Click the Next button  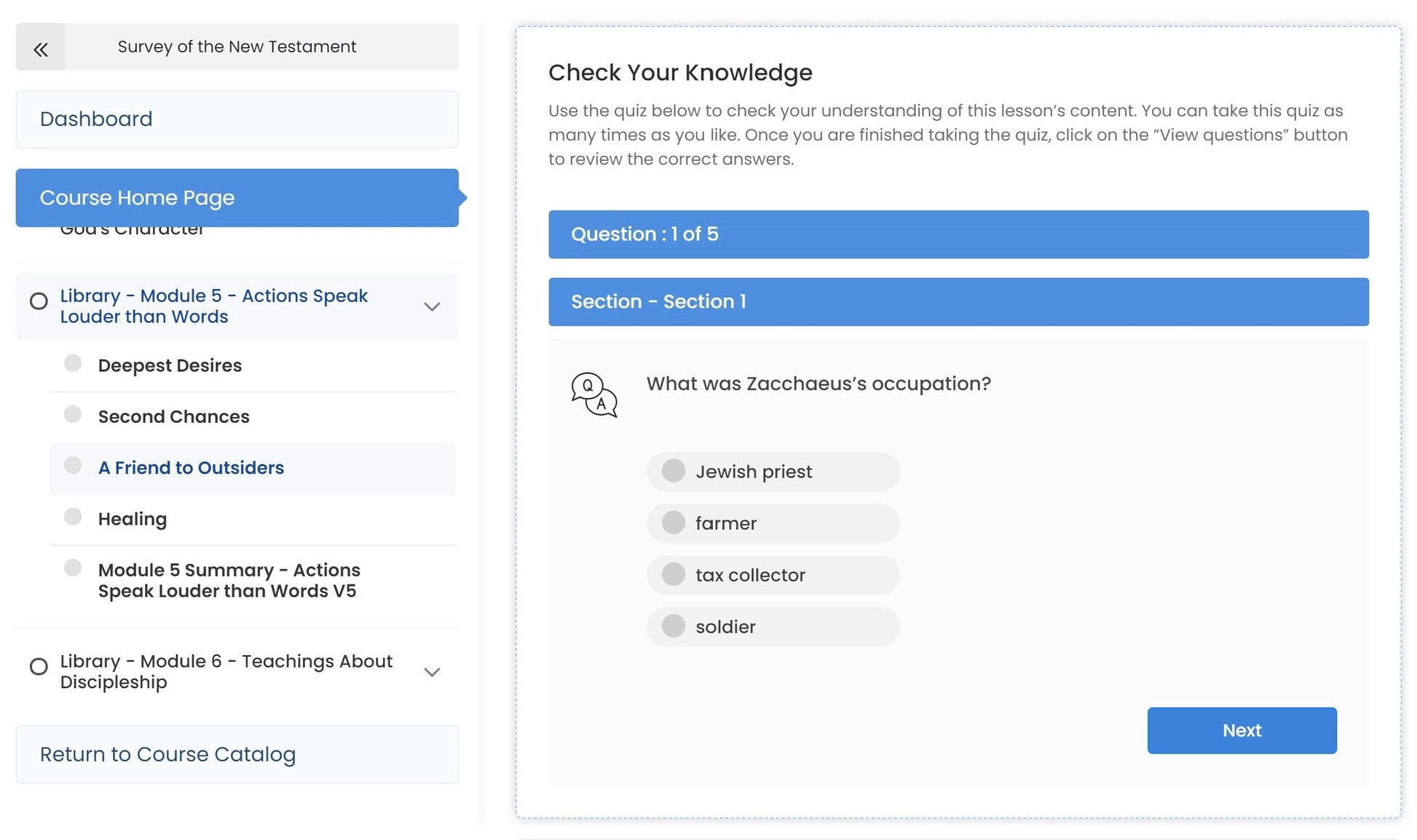[1242, 731]
